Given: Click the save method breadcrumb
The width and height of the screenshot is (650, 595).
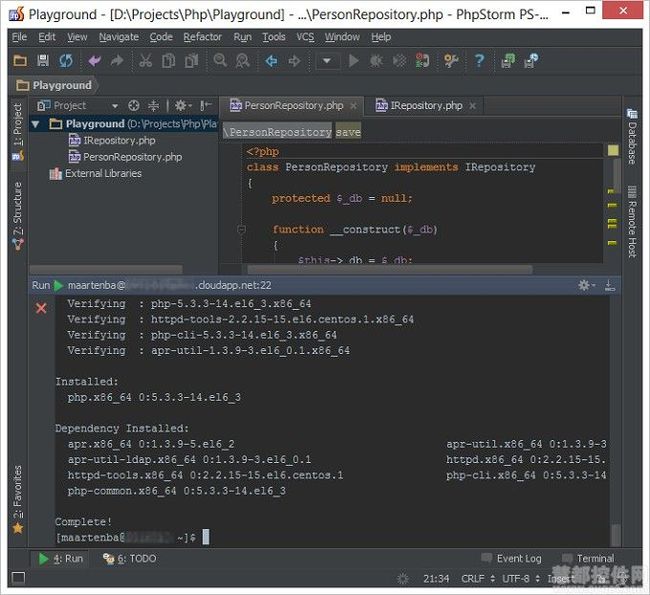Looking at the screenshot, I should 348,132.
